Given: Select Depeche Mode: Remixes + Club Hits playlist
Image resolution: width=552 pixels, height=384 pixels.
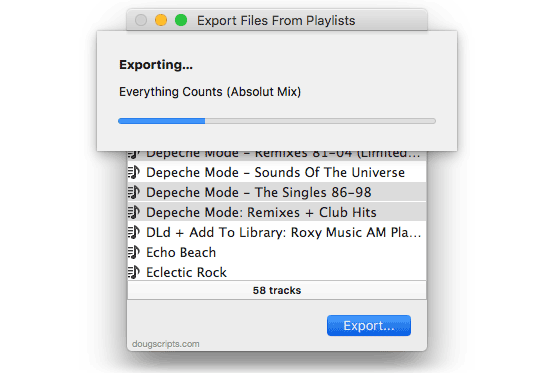Looking at the screenshot, I should point(277,212).
